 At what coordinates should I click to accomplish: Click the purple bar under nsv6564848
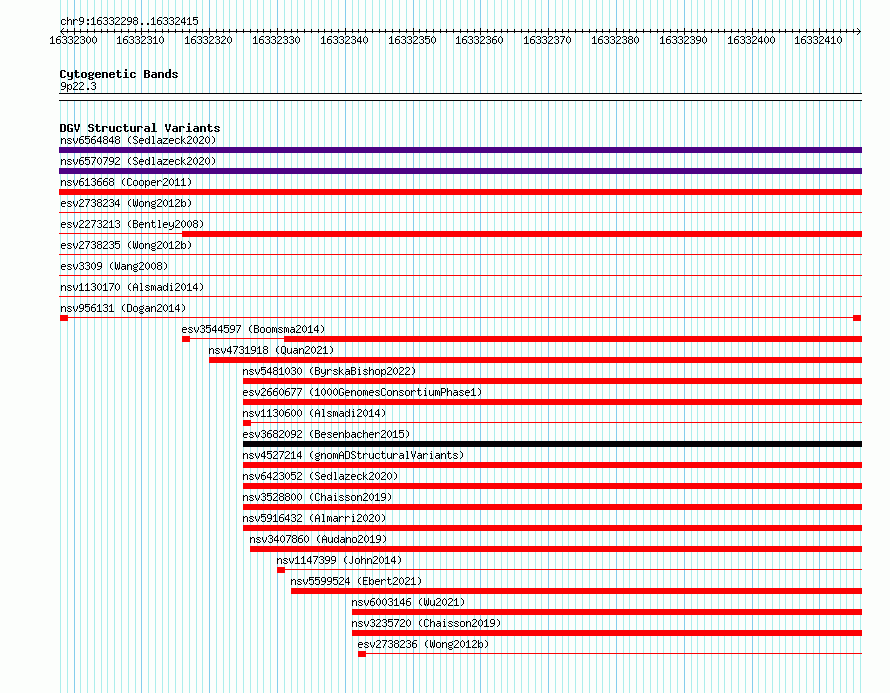[460, 150]
